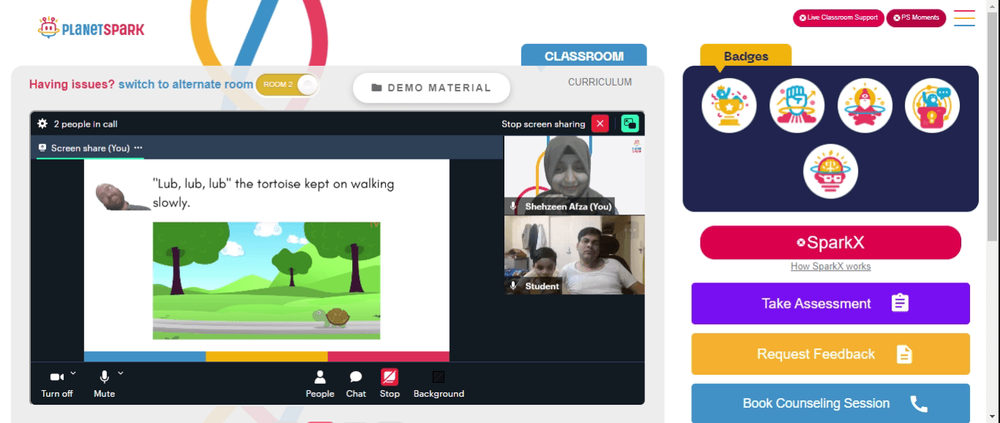The height and width of the screenshot is (423, 1000).
Task: Select Shehzeen Afza video tile
Action: click(x=574, y=175)
